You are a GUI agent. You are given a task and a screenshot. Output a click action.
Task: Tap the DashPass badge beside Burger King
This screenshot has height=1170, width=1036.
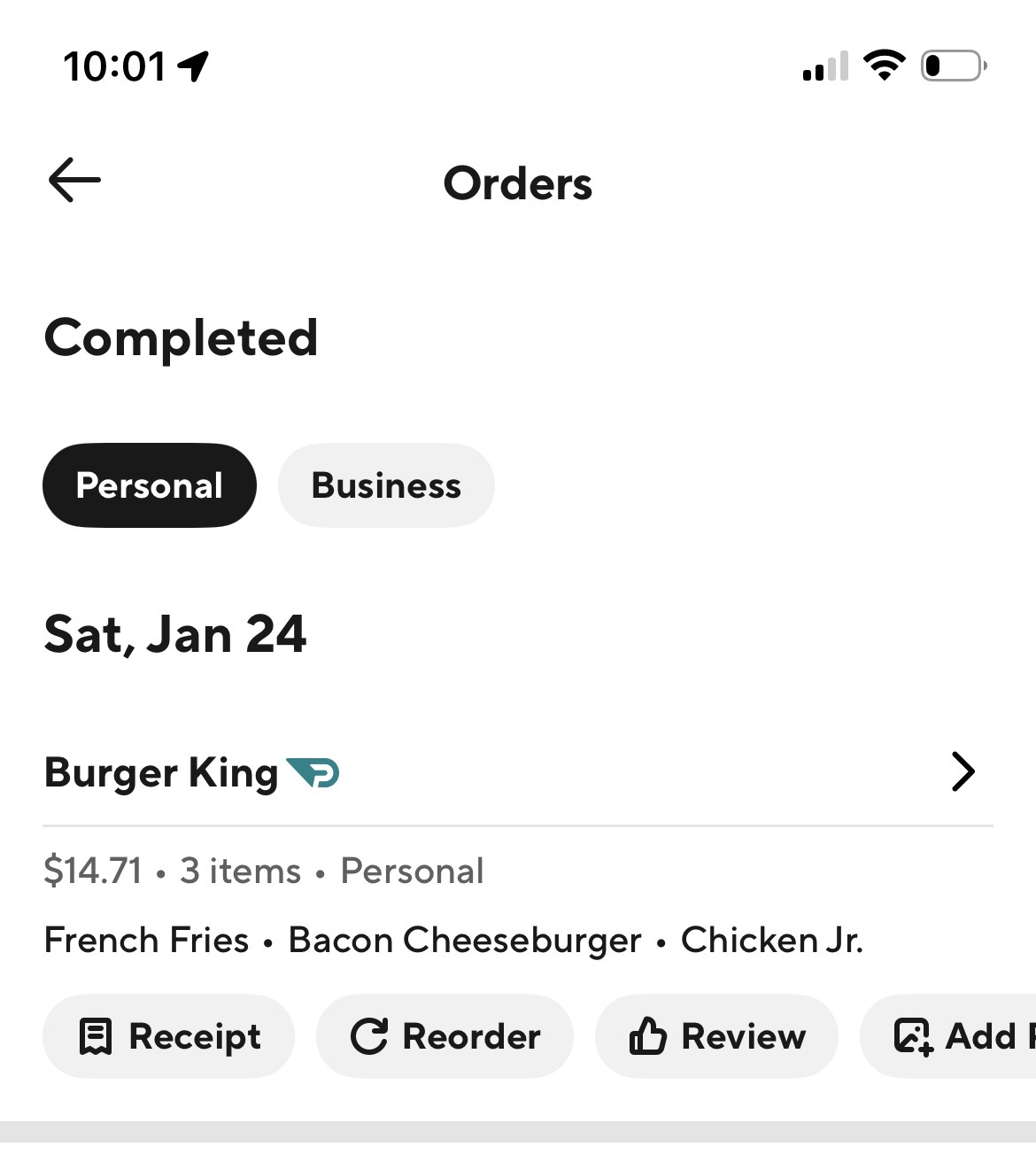(313, 772)
